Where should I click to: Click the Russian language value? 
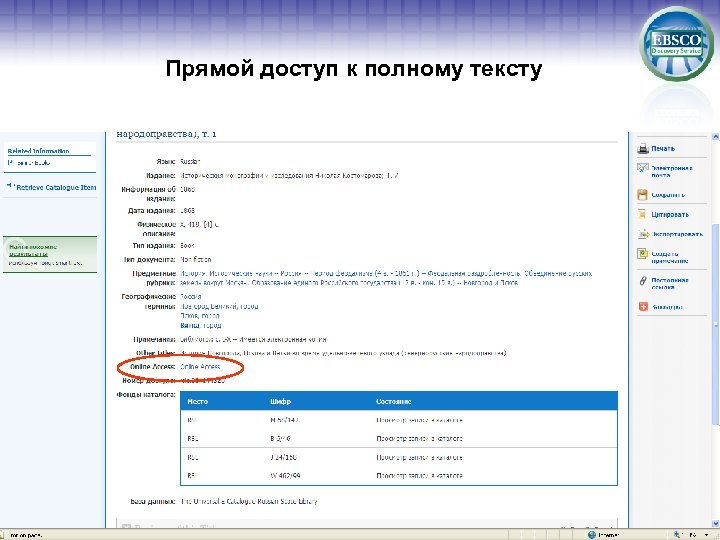pyautogui.click(x=190, y=162)
